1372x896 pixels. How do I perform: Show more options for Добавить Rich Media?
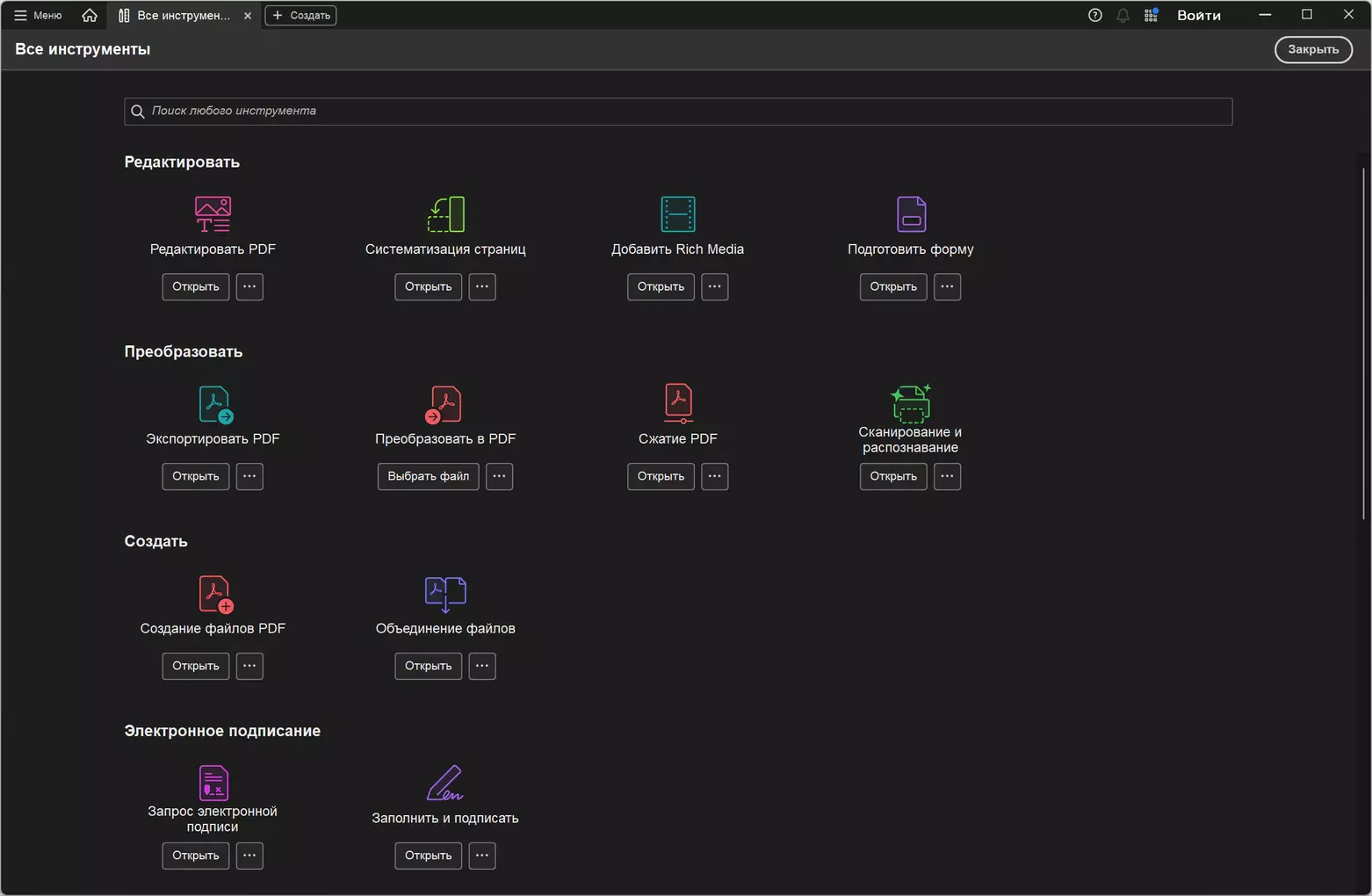[715, 286]
